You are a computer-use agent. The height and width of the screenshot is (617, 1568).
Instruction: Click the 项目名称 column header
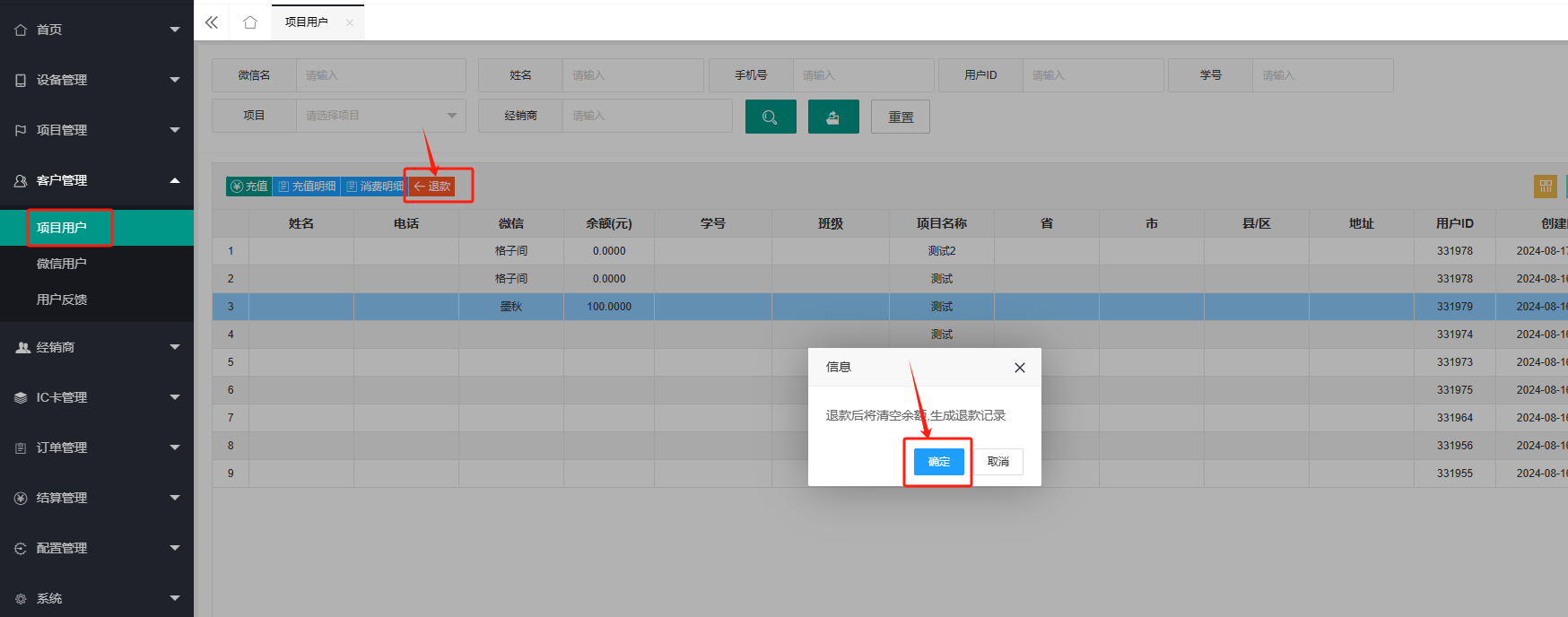pos(942,223)
